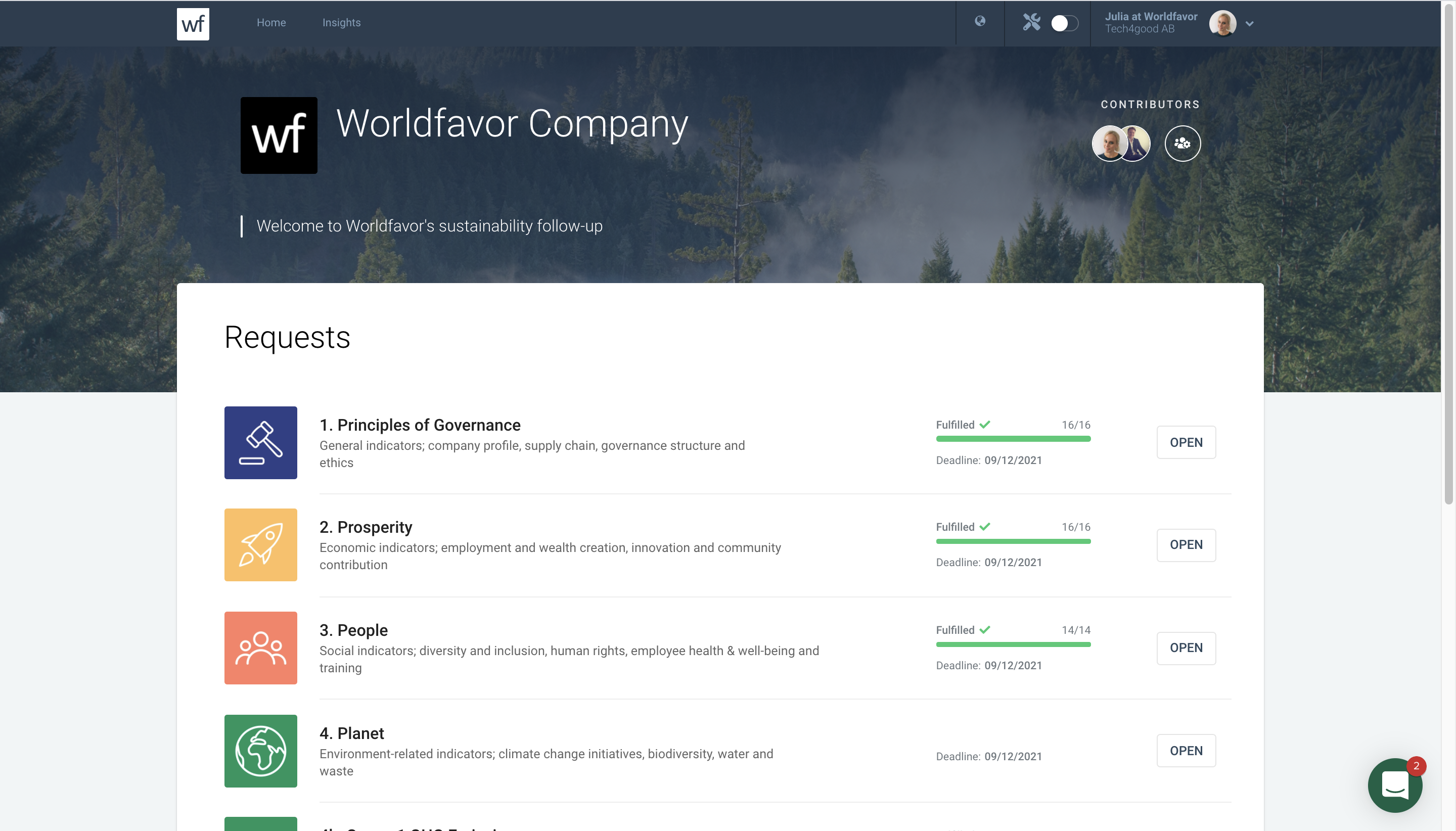Click Julia's profile avatar in navbar
The height and width of the screenshot is (831, 1456).
(x=1222, y=23)
